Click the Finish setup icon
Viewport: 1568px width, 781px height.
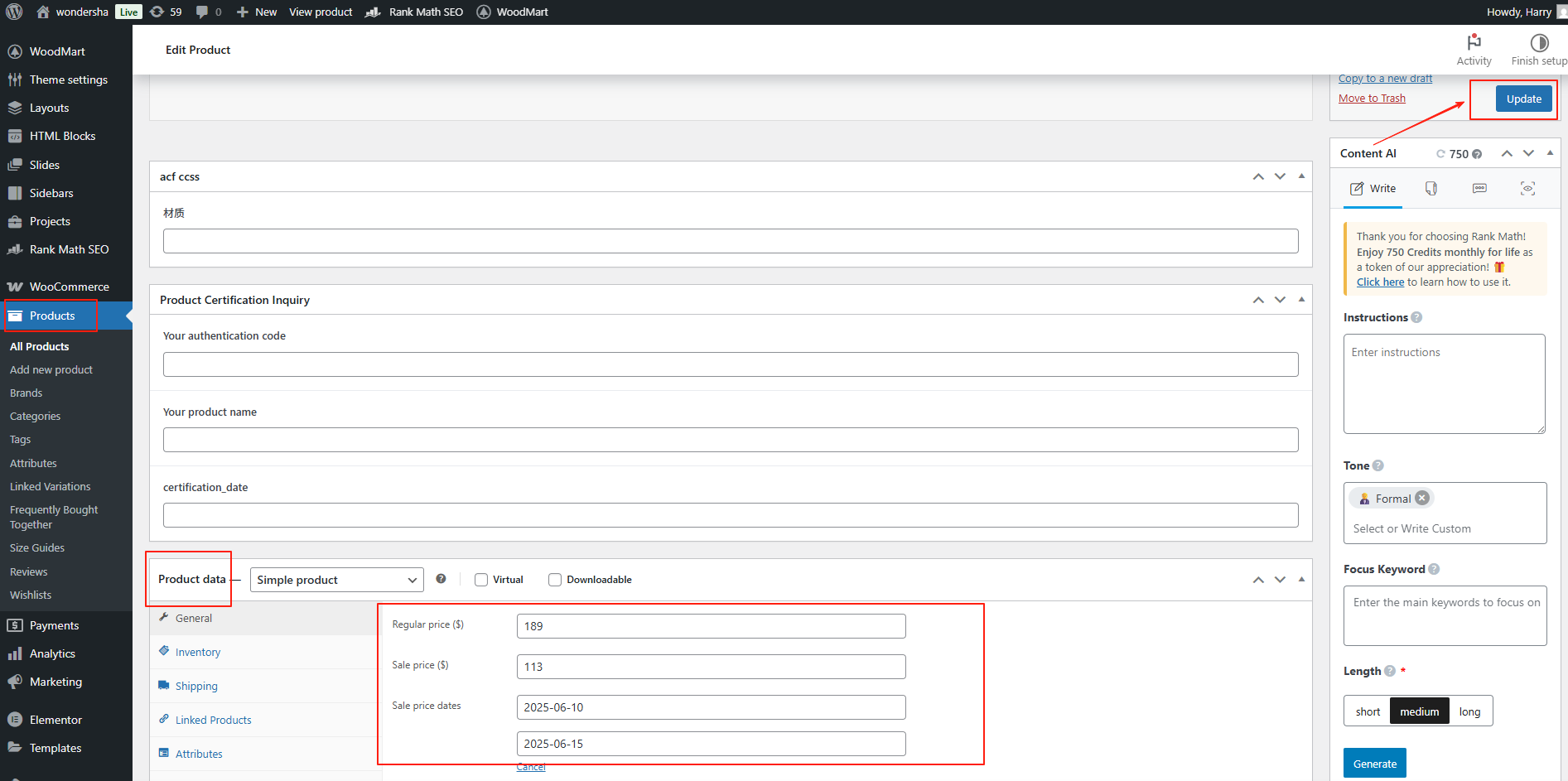1539,43
